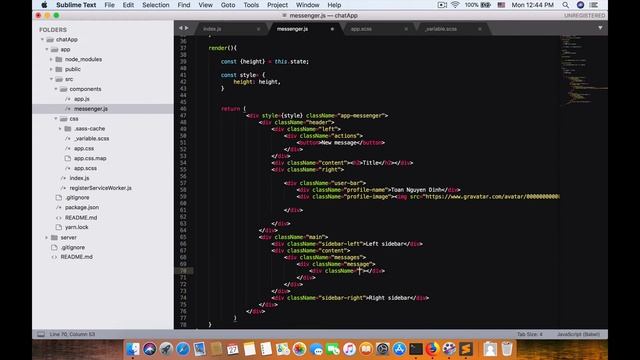Click unsaved dot on messenger.js tab
Viewport: 640px width, 360px height.
click(x=332, y=29)
